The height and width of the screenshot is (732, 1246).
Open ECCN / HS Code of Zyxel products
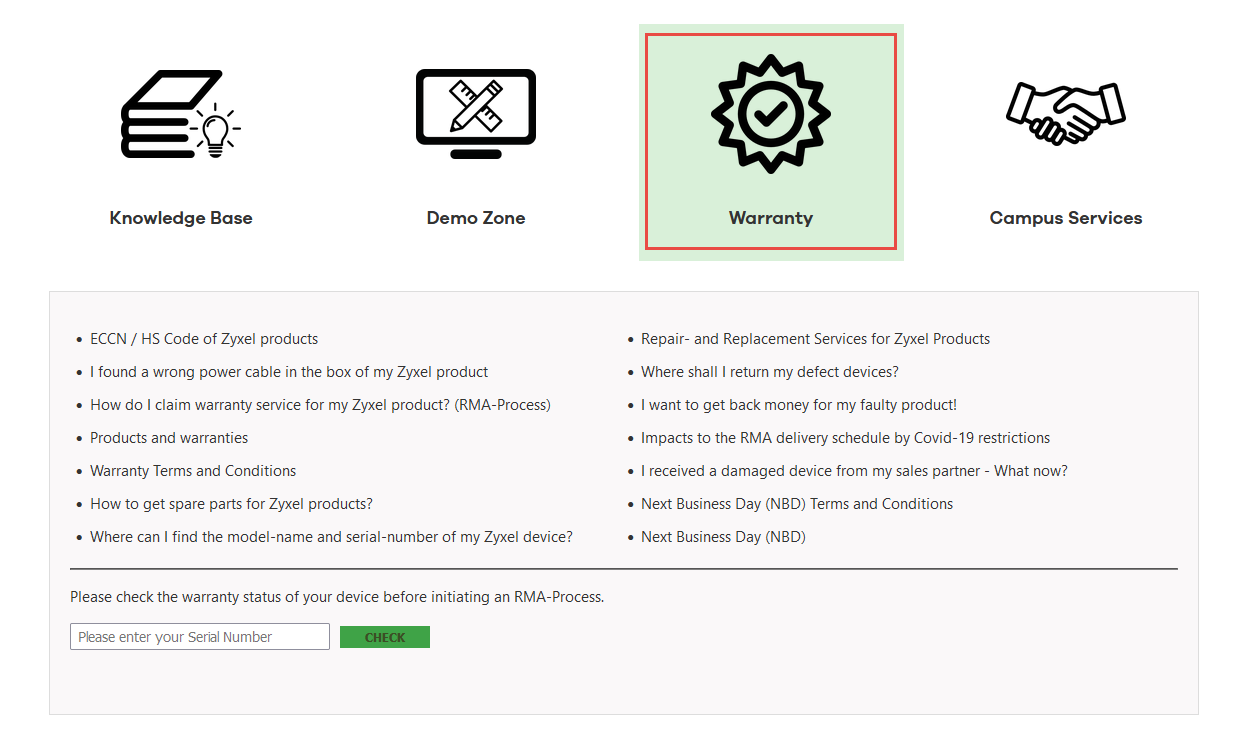(204, 339)
